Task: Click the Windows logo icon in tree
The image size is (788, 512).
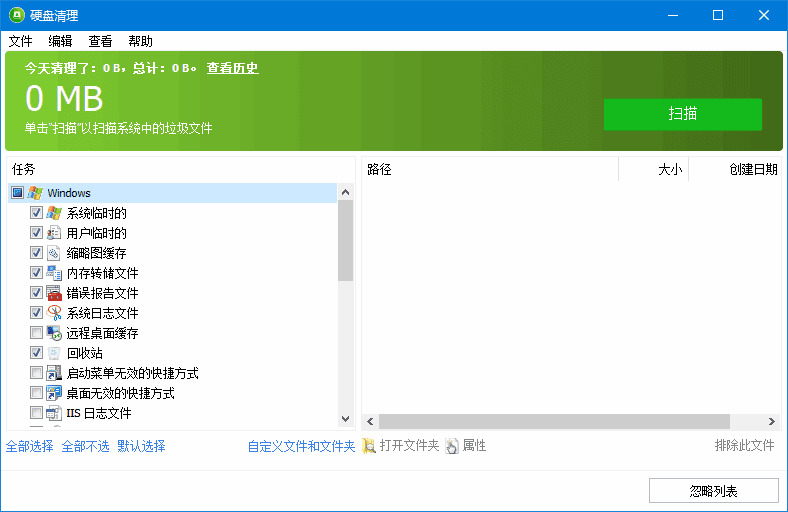Action: (36, 193)
